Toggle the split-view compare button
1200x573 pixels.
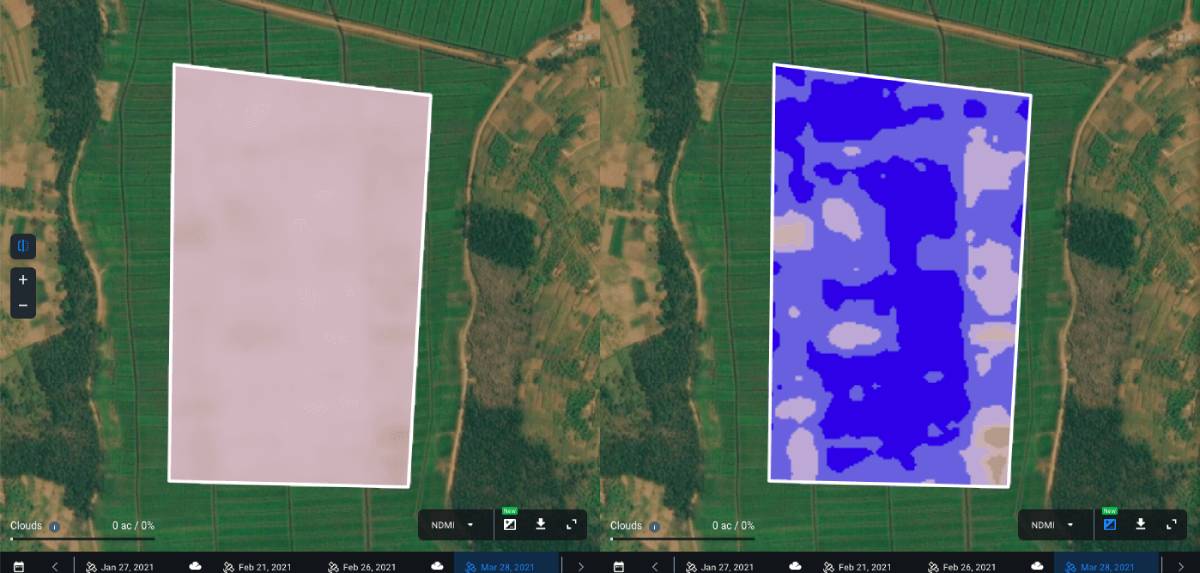[x=23, y=245]
